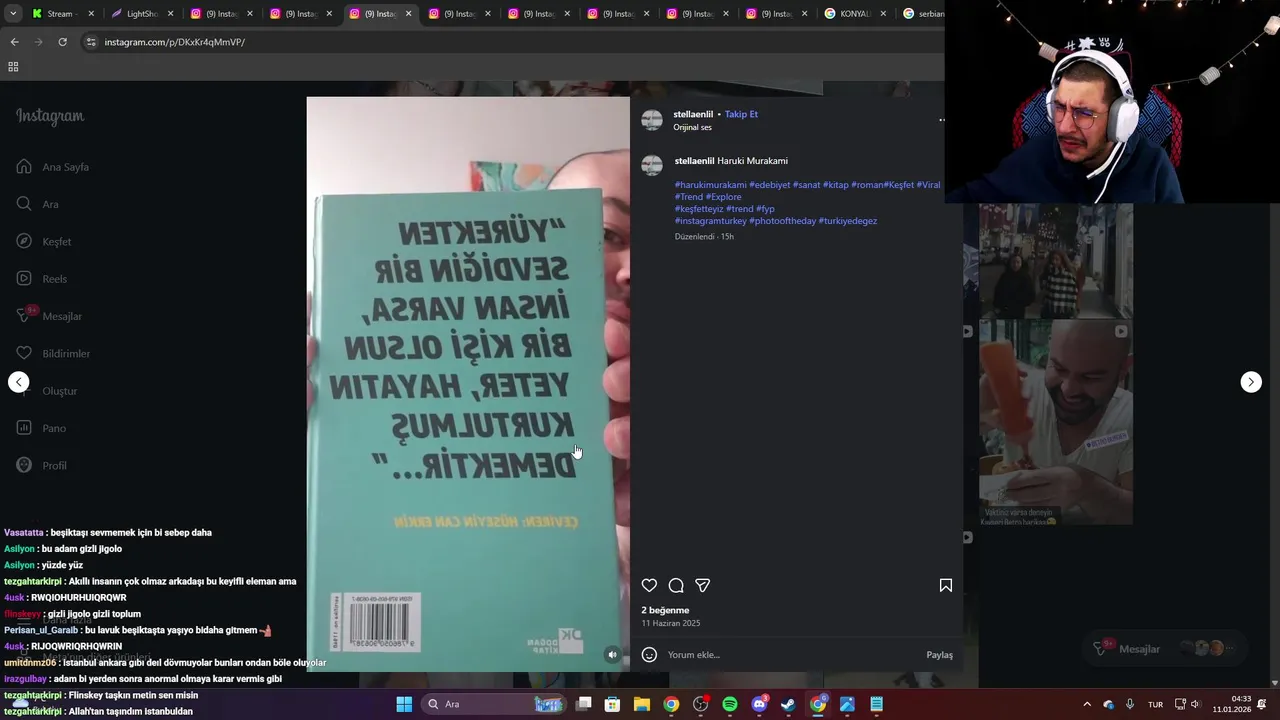Click the Orijinal ses audio link
This screenshot has height=720, width=1280.
(692, 128)
